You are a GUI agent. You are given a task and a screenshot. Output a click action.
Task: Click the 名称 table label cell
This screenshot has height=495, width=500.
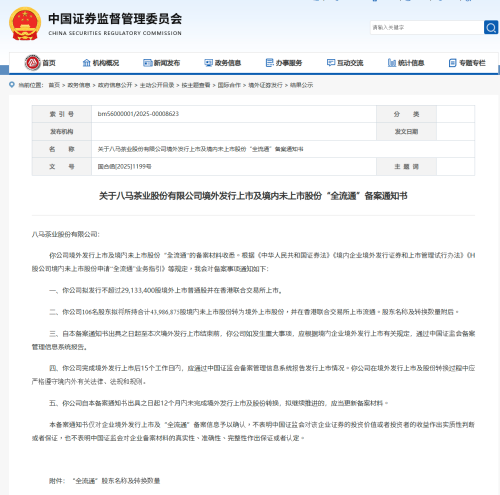[62, 149]
